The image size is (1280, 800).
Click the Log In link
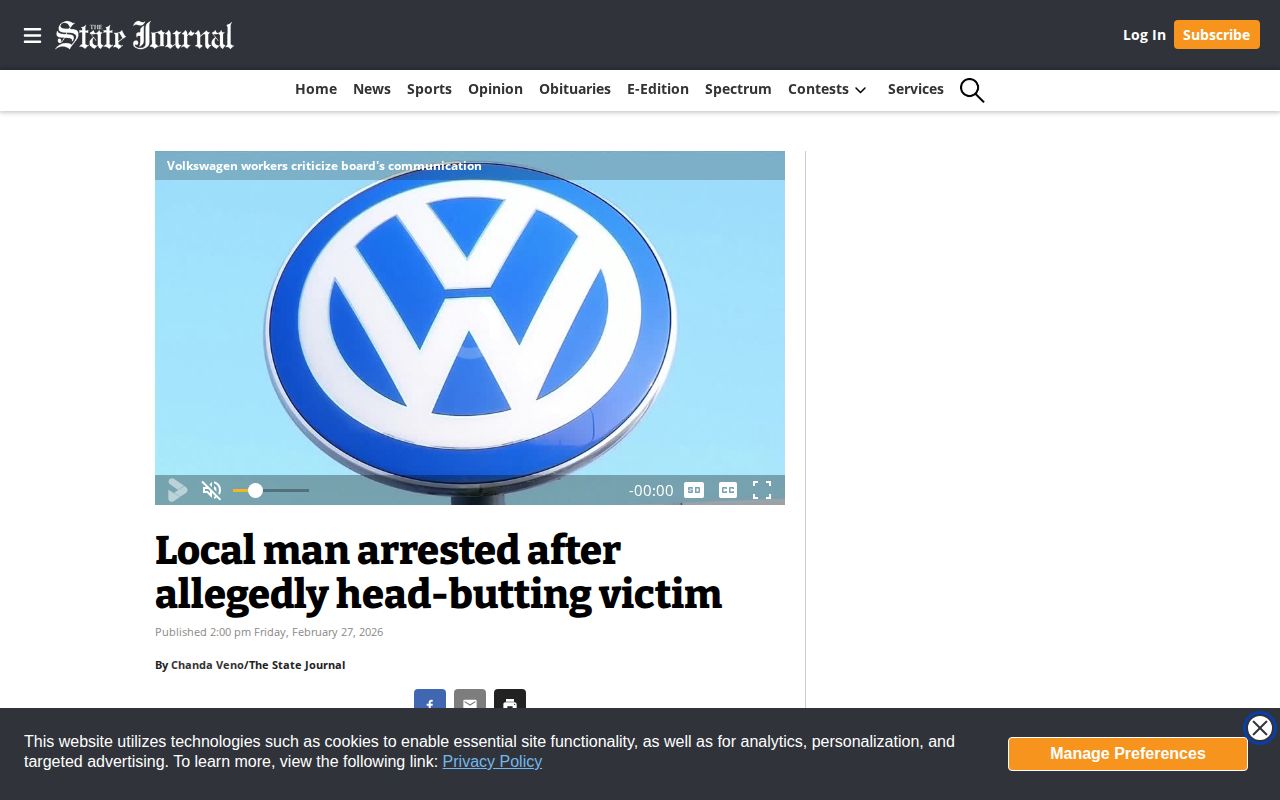coord(1144,35)
